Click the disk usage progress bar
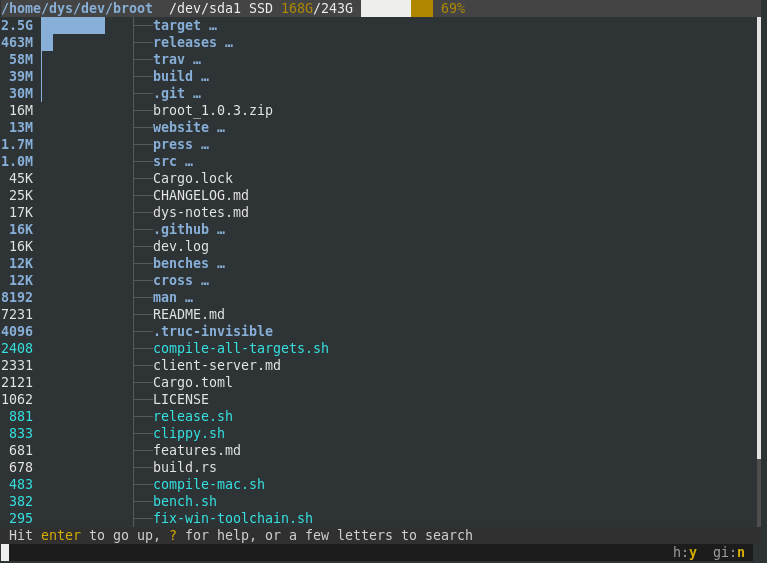Screen dimensions: 767x563 point(397,8)
